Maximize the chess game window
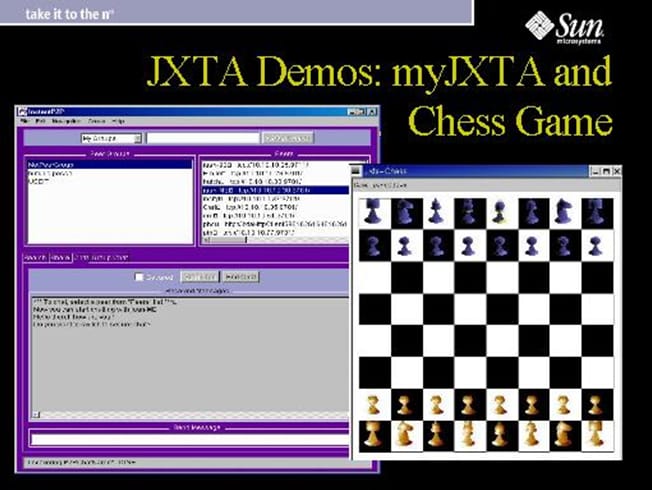652x490 pixels. click(x=606, y=171)
